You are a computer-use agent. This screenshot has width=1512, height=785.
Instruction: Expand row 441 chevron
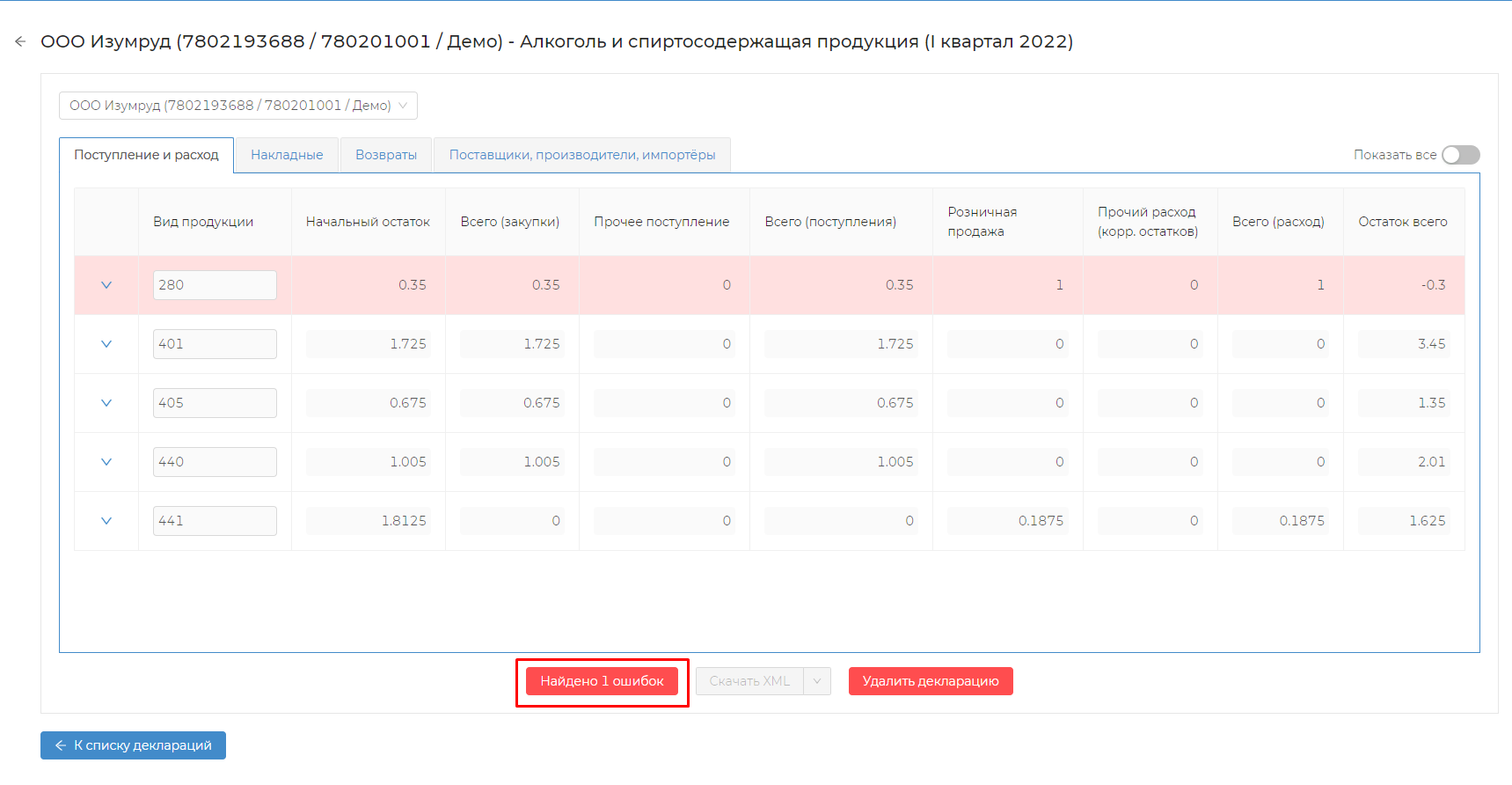click(106, 521)
